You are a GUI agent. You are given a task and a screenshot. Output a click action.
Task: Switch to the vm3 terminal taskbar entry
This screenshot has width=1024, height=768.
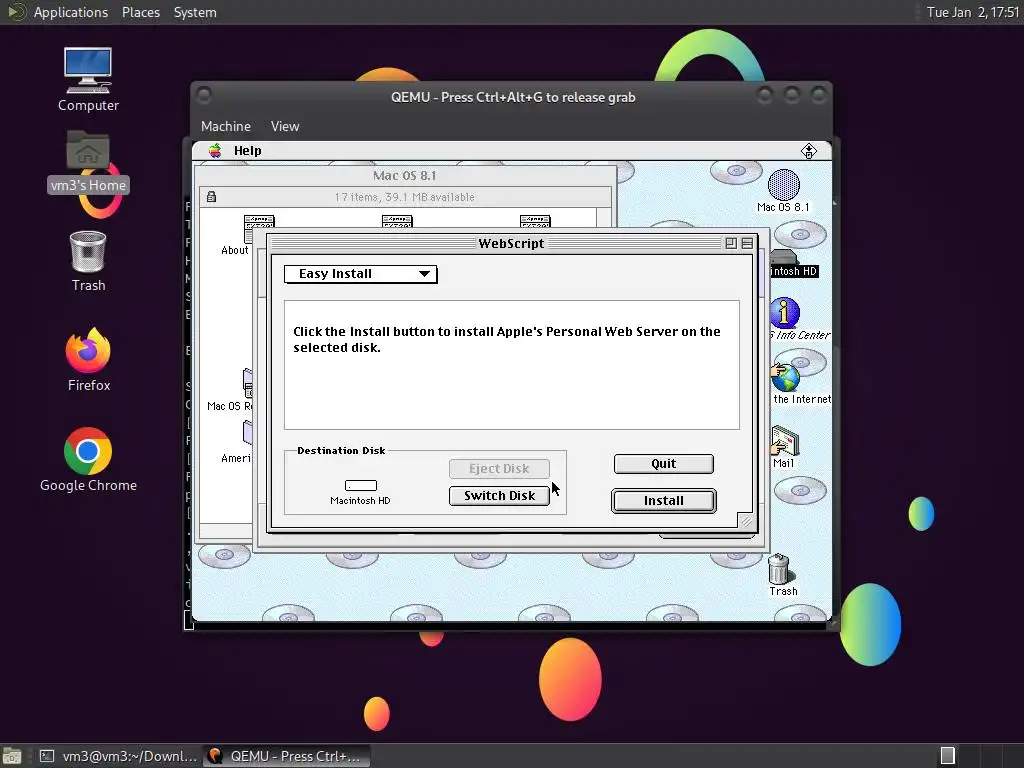pos(118,756)
